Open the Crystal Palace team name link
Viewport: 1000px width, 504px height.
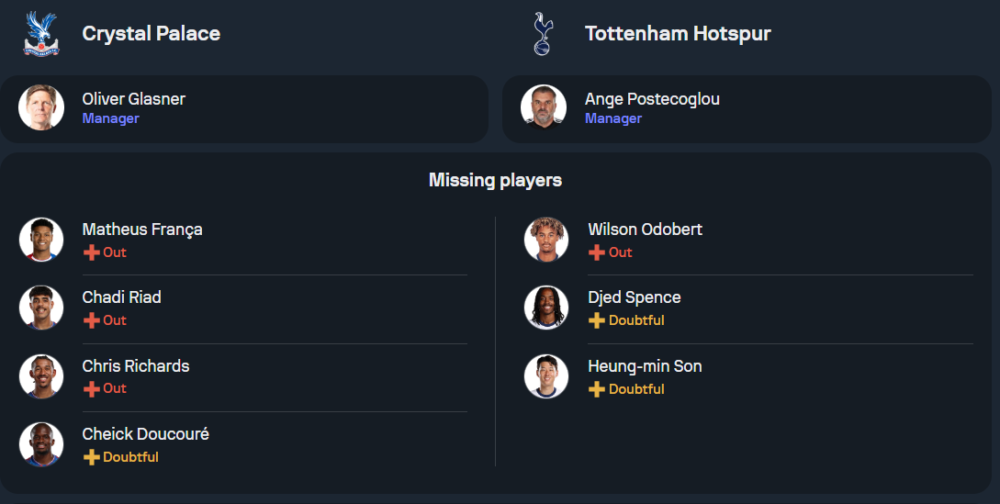tap(151, 33)
